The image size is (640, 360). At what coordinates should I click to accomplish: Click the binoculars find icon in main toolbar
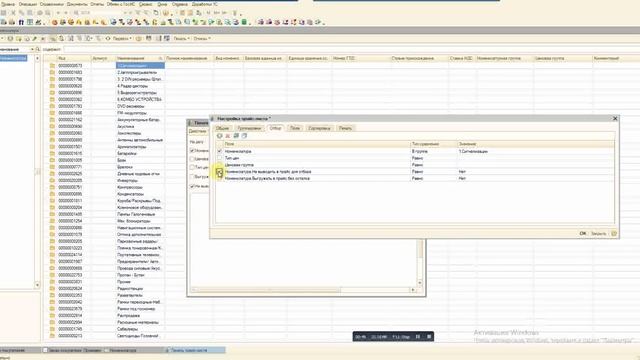click(21, 22)
